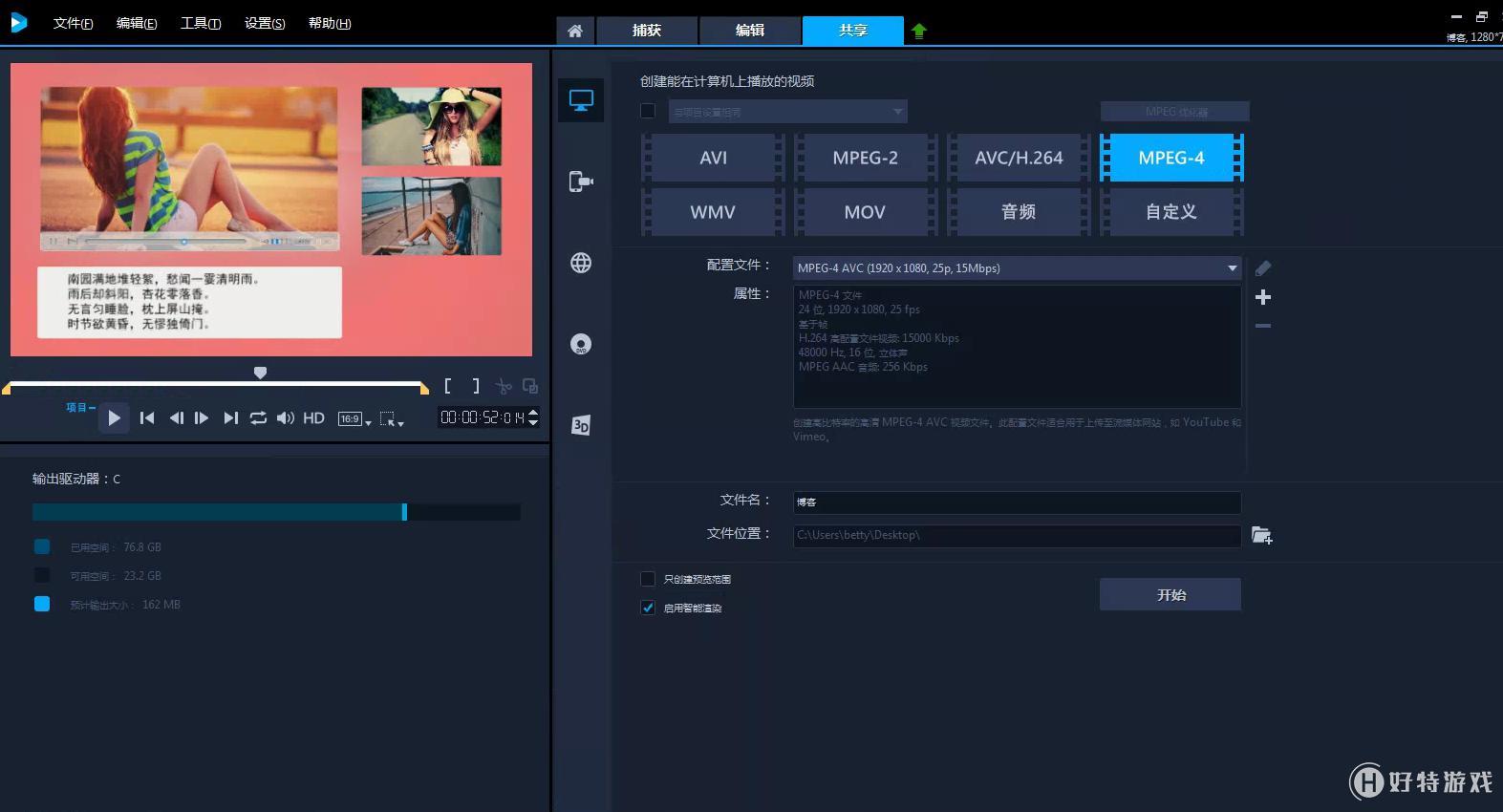Open the system volume speaker icon
This screenshot has width=1503, height=812.
285,417
